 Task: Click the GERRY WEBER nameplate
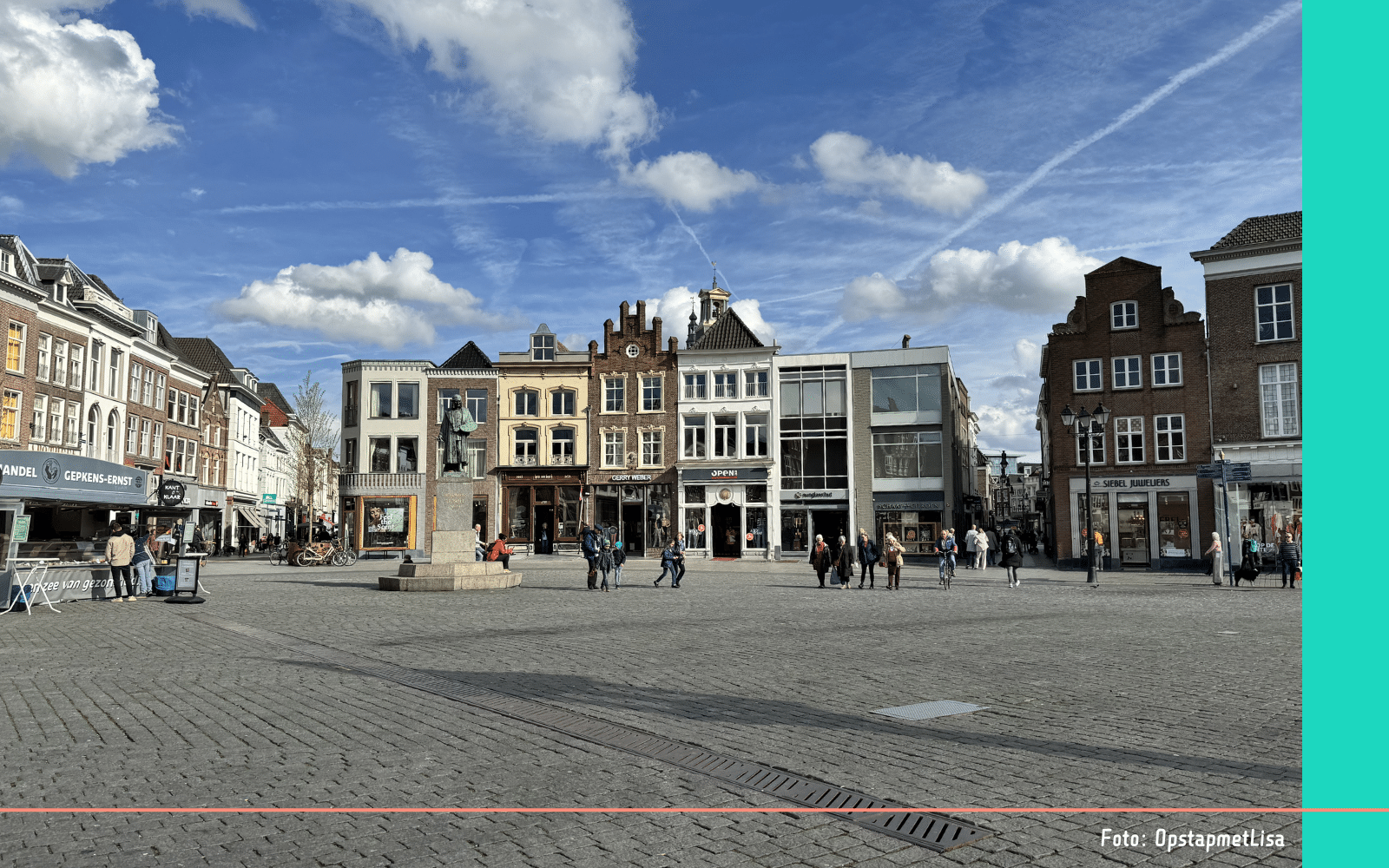631,477
